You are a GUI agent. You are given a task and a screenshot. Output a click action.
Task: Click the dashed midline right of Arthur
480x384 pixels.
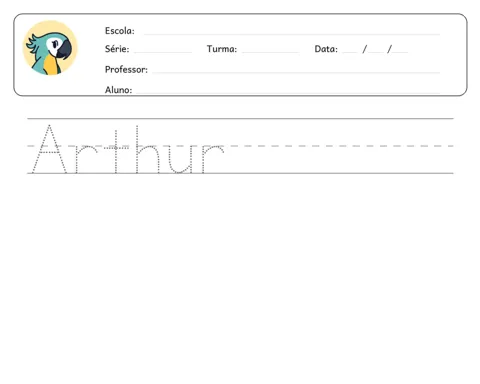(340, 146)
